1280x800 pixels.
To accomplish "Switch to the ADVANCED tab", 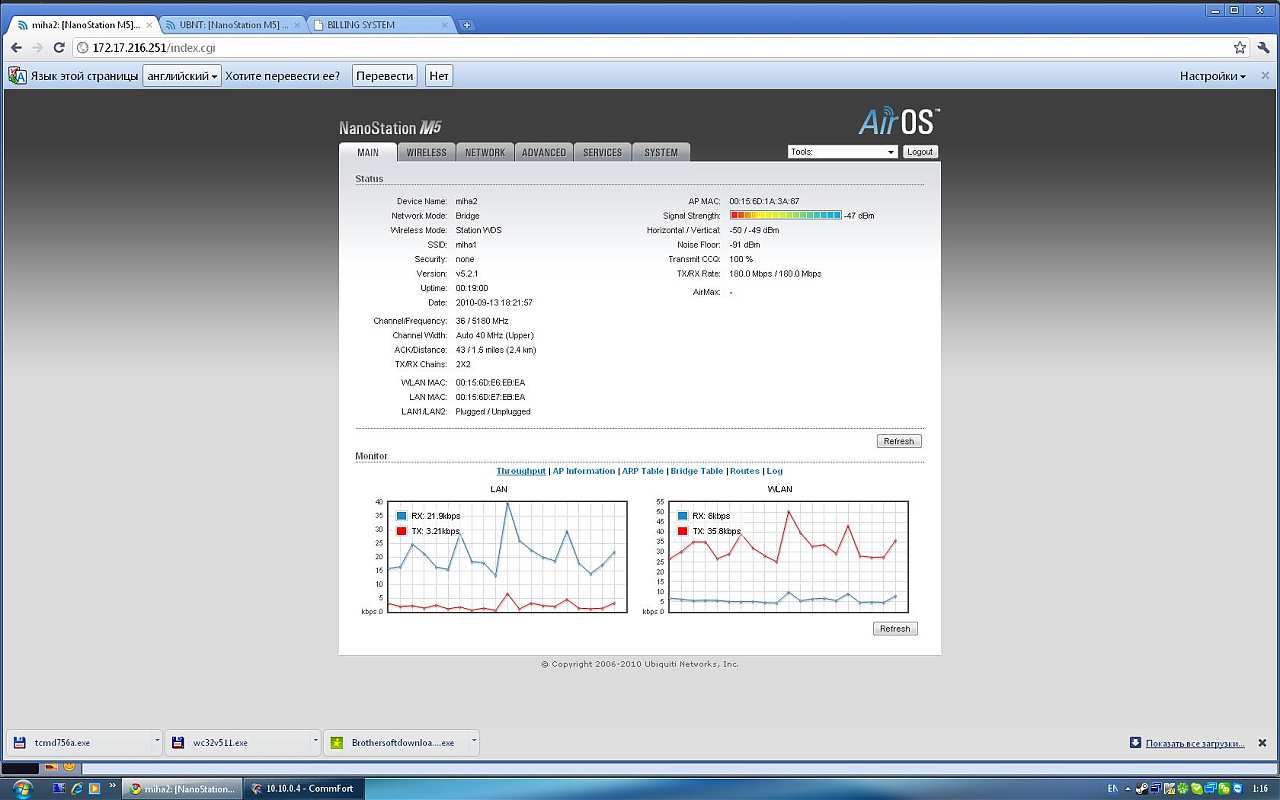I will click(544, 153).
